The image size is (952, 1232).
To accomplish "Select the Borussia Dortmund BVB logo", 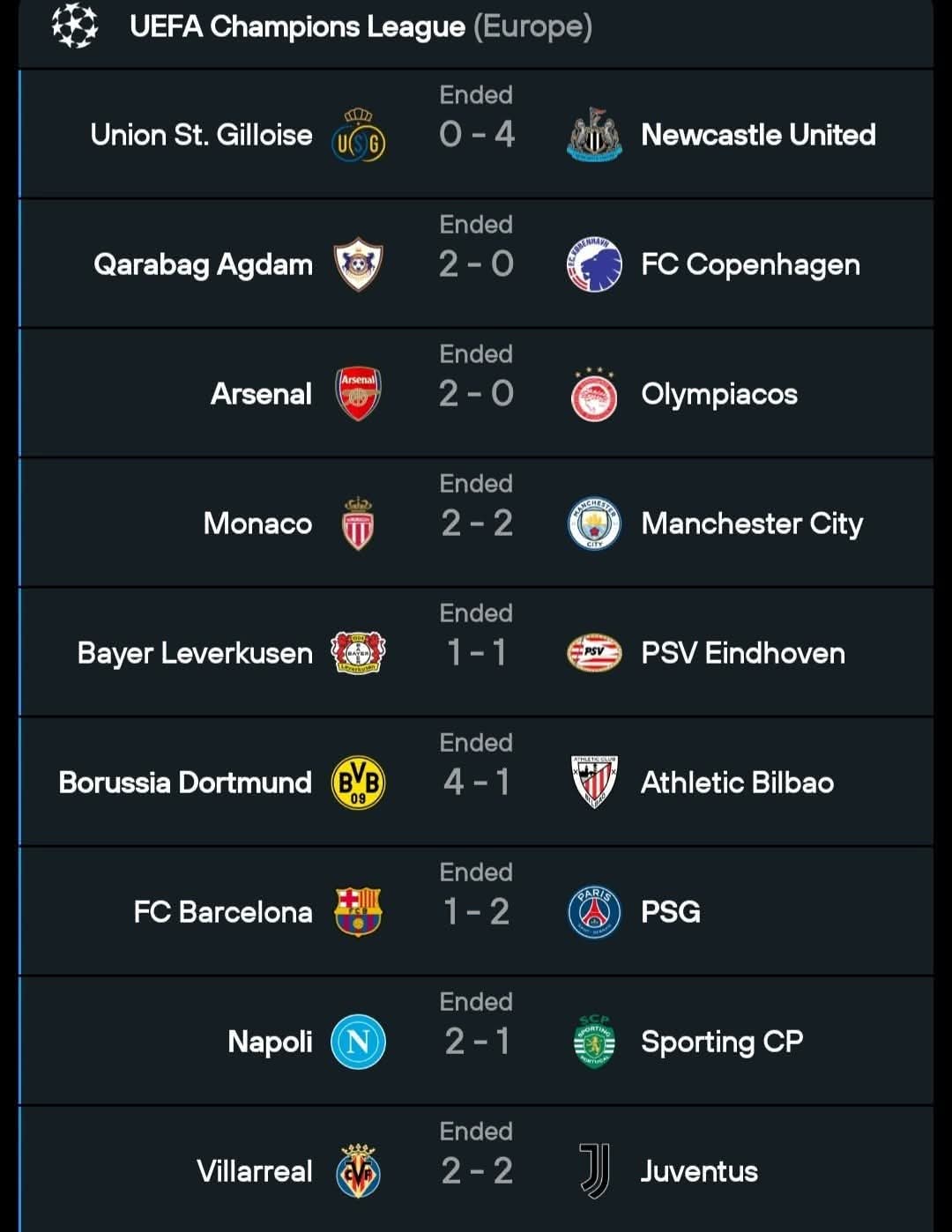I will (358, 783).
